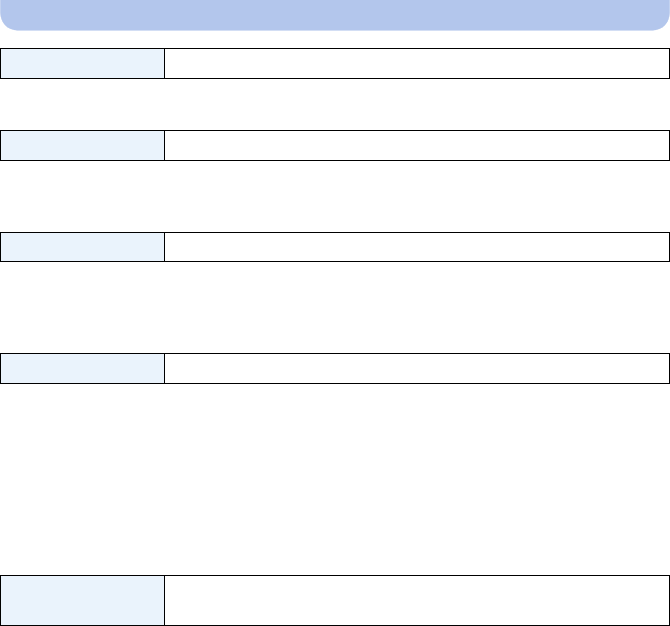Viewport: 670px width, 626px height.
Task: Select the fourth blue label cell
Action: point(82,368)
